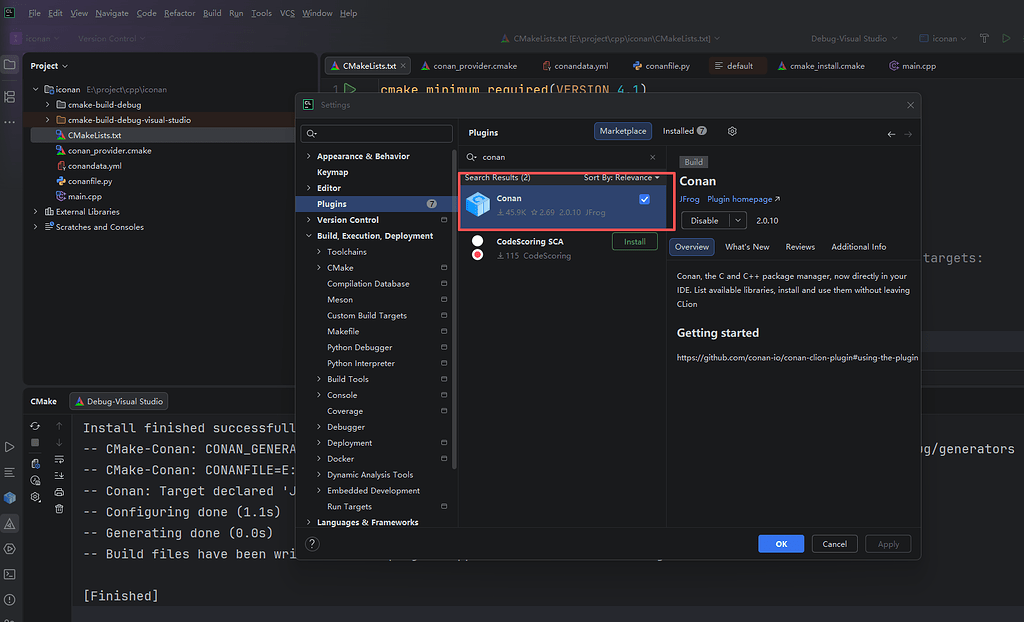Click the Disable plugin button
The image size is (1024, 622).
[705, 221]
